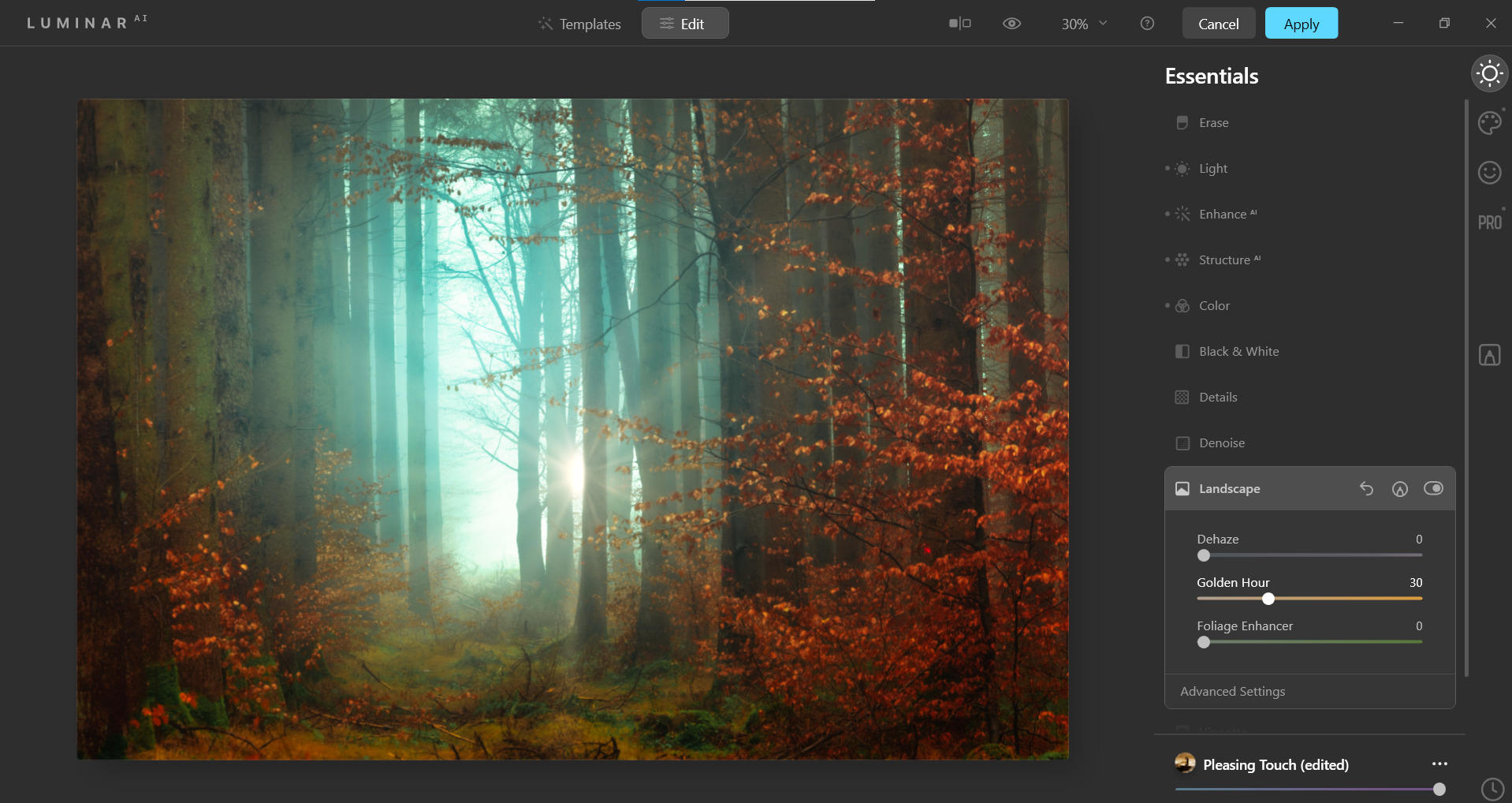Close the Luminar AI window
This screenshot has width=1512, height=803.
1491,24
